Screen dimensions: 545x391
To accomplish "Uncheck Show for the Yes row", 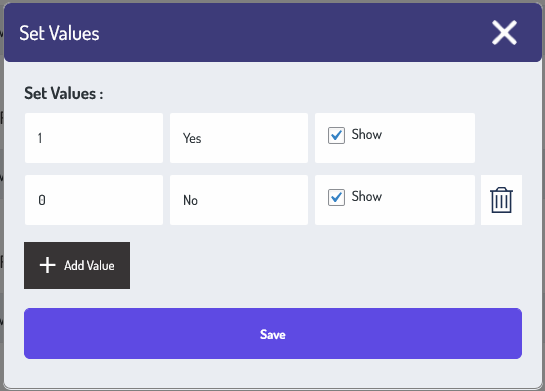I will pos(336,135).
